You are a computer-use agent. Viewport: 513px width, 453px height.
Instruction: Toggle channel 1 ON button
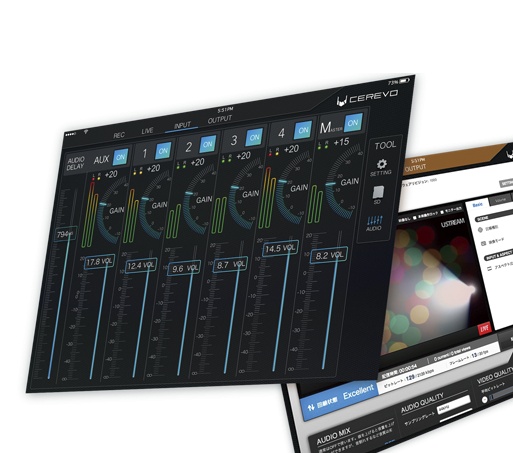tap(163, 151)
